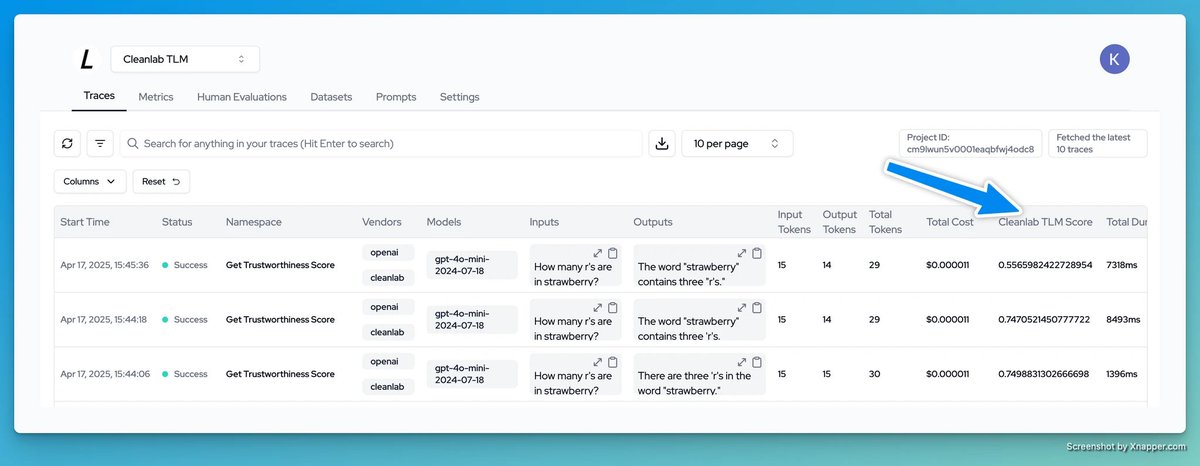Image resolution: width=1200 pixels, height=466 pixels.
Task: Click the Vendors column header
Action: pyautogui.click(x=382, y=222)
